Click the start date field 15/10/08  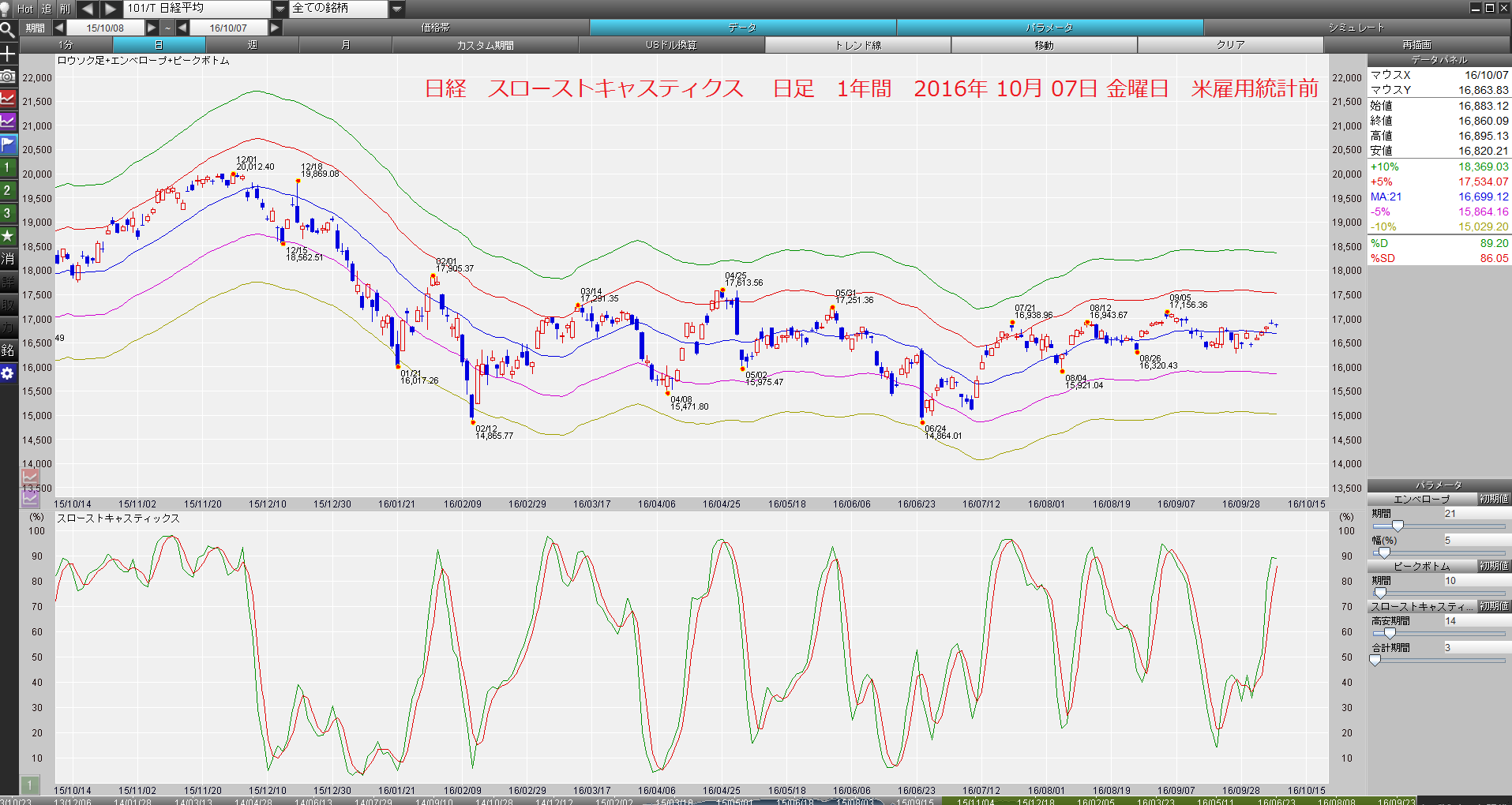[105, 28]
